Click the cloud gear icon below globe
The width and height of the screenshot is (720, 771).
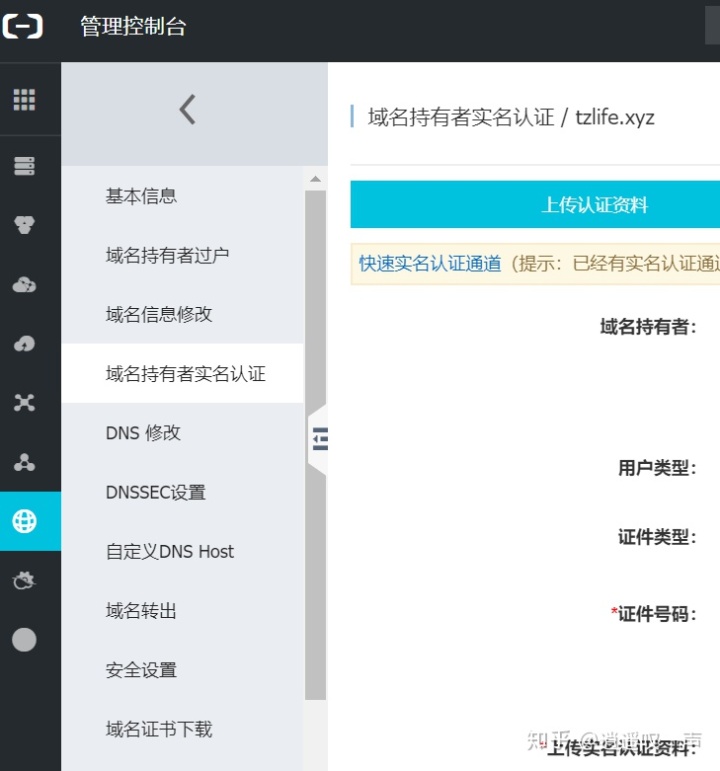[x=24, y=580]
